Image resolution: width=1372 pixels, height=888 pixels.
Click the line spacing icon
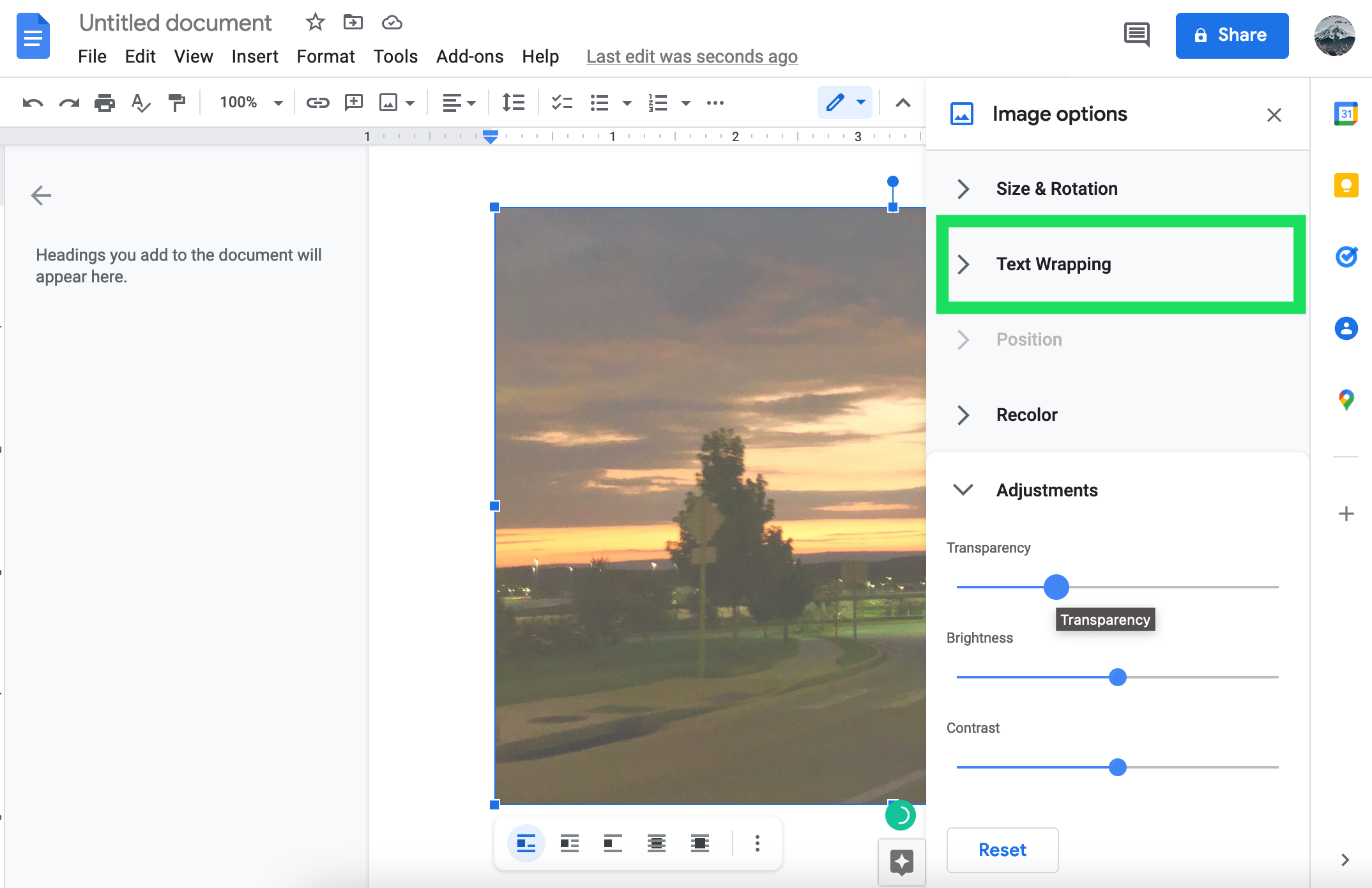513,102
